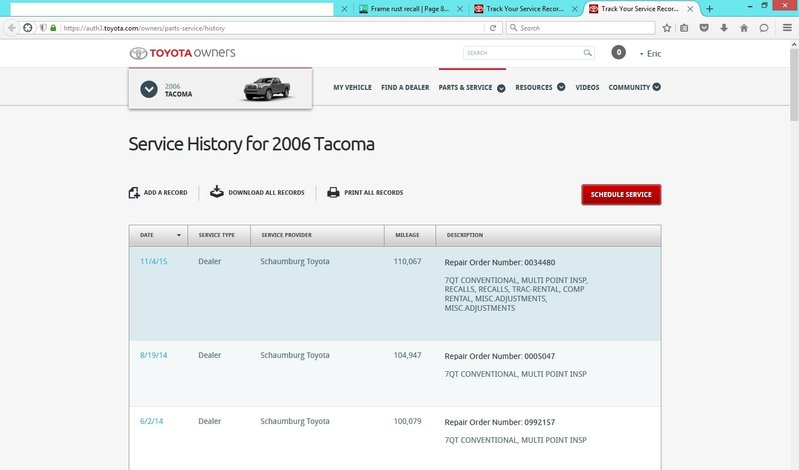The image size is (799, 470).
Task: Sort by the Date column arrow
Action: pyautogui.click(x=179, y=235)
